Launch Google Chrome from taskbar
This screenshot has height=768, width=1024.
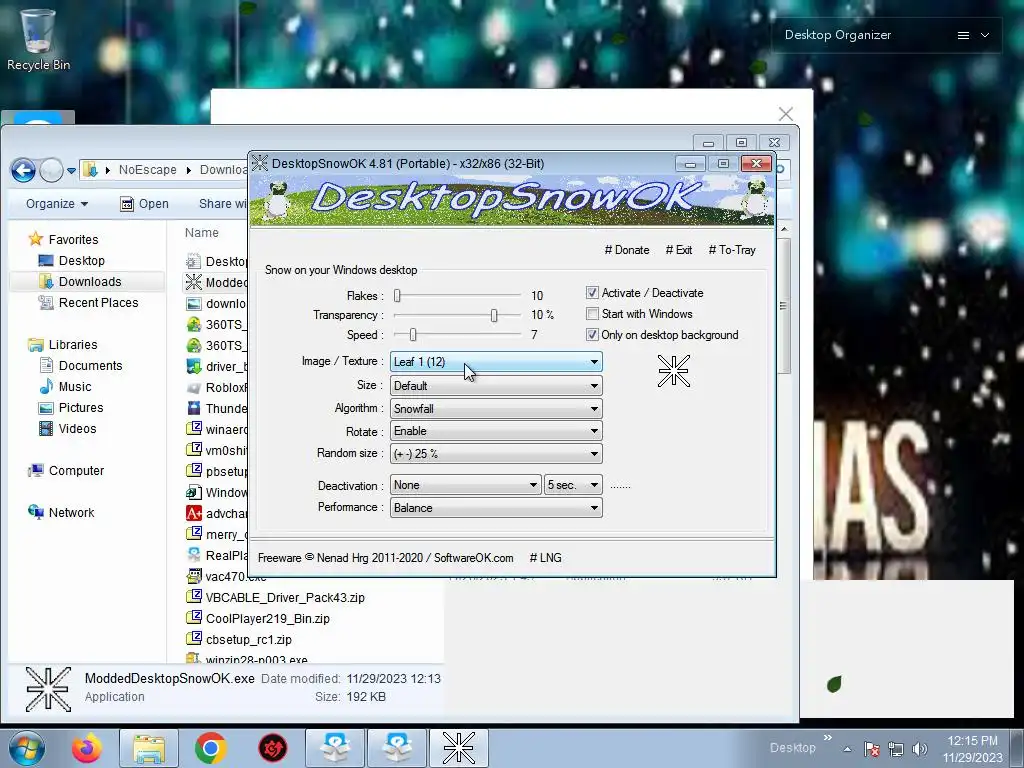click(x=210, y=748)
